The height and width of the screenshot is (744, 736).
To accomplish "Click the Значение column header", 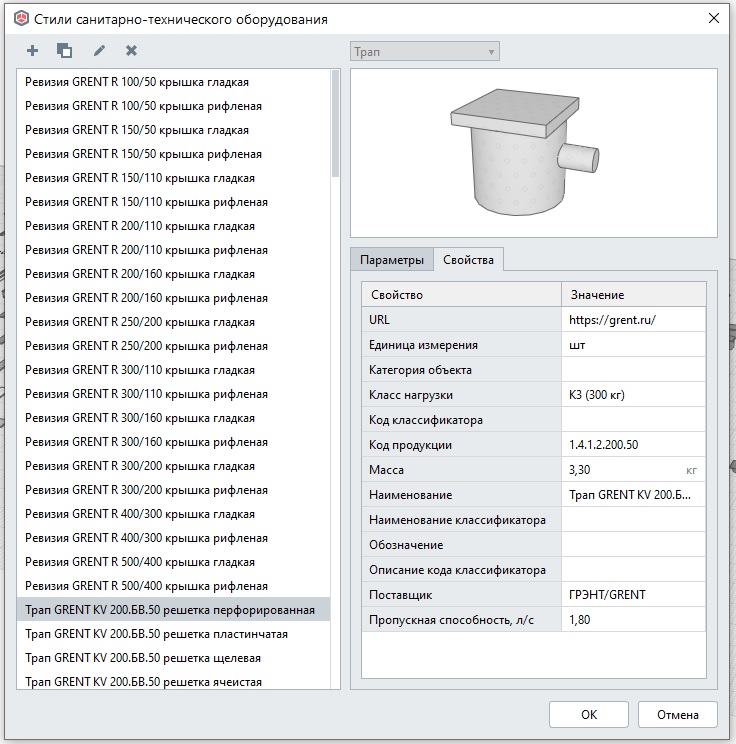I will click(634, 295).
